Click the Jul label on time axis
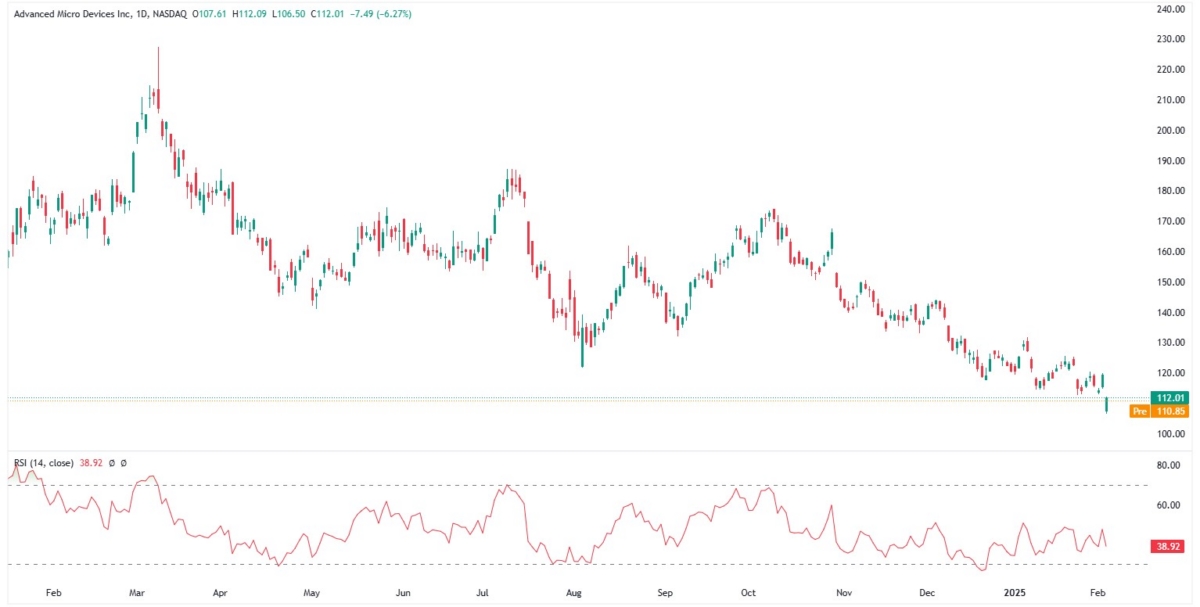1200x607 pixels. pyautogui.click(x=485, y=592)
